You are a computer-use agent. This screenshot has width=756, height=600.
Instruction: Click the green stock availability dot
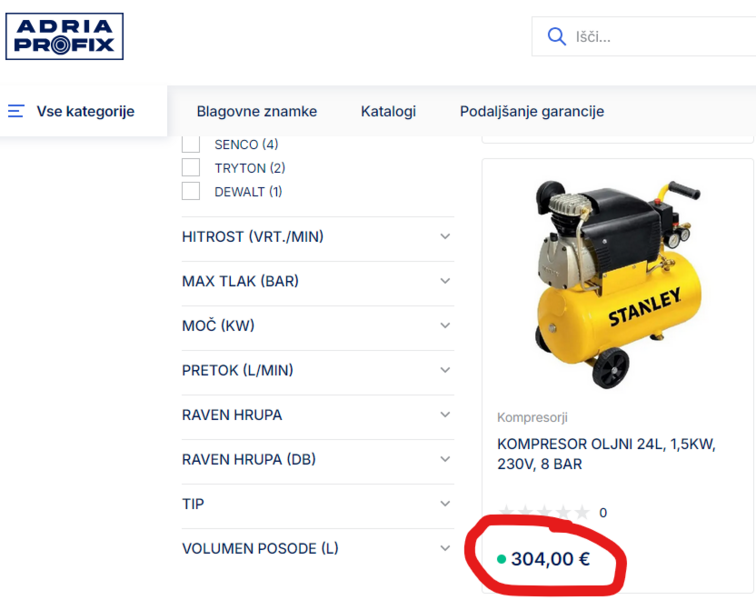pyautogui.click(x=501, y=559)
